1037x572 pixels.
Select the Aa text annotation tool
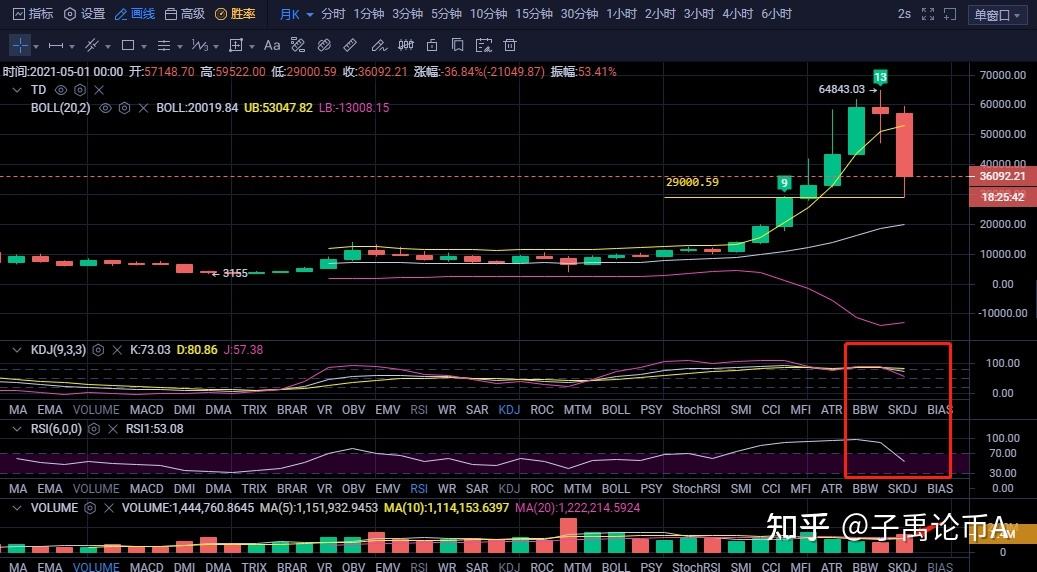pos(272,46)
